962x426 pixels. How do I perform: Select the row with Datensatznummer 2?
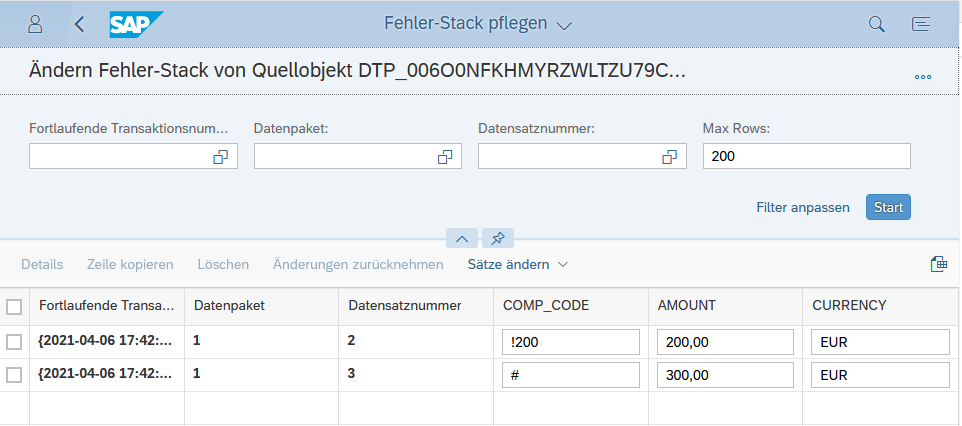(14, 342)
